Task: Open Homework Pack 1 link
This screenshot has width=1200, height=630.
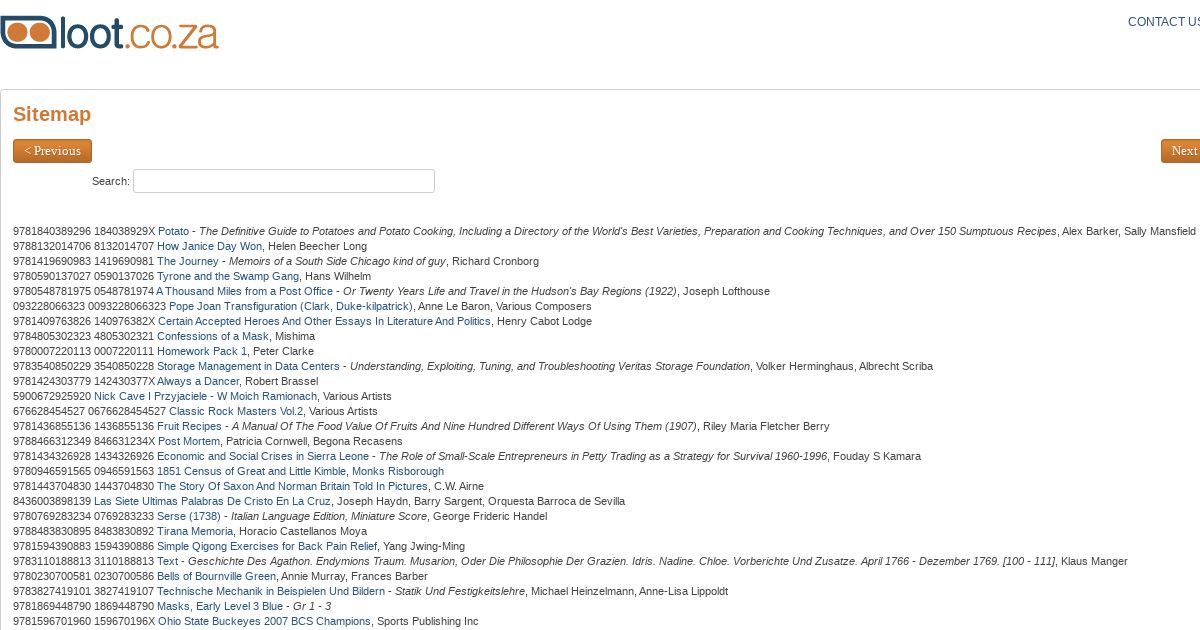Action: [x=202, y=351]
